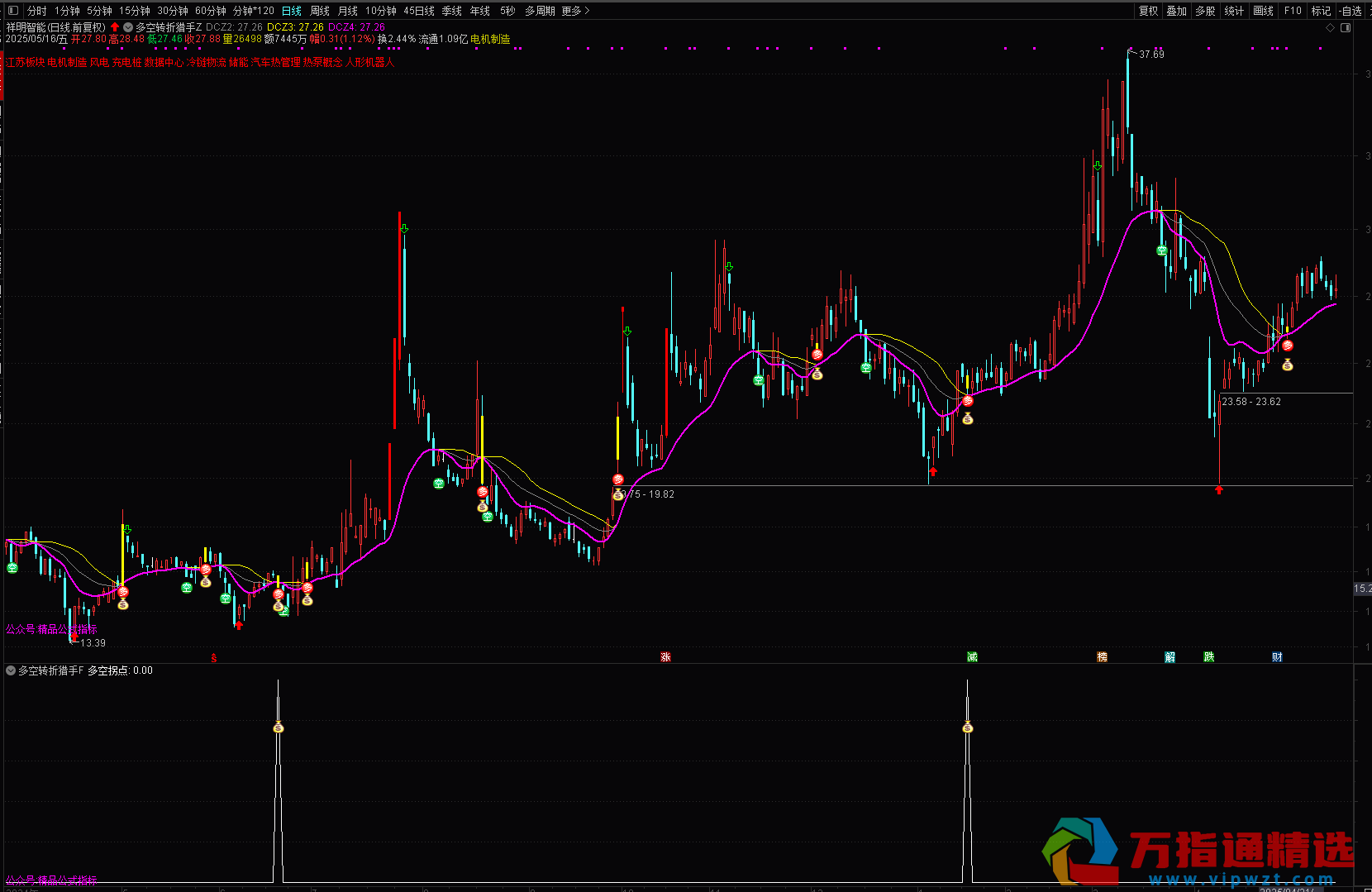Screen dimensions: 1372x892
Task: Click the 19.82 gap price label
Action: coord(661,494)
